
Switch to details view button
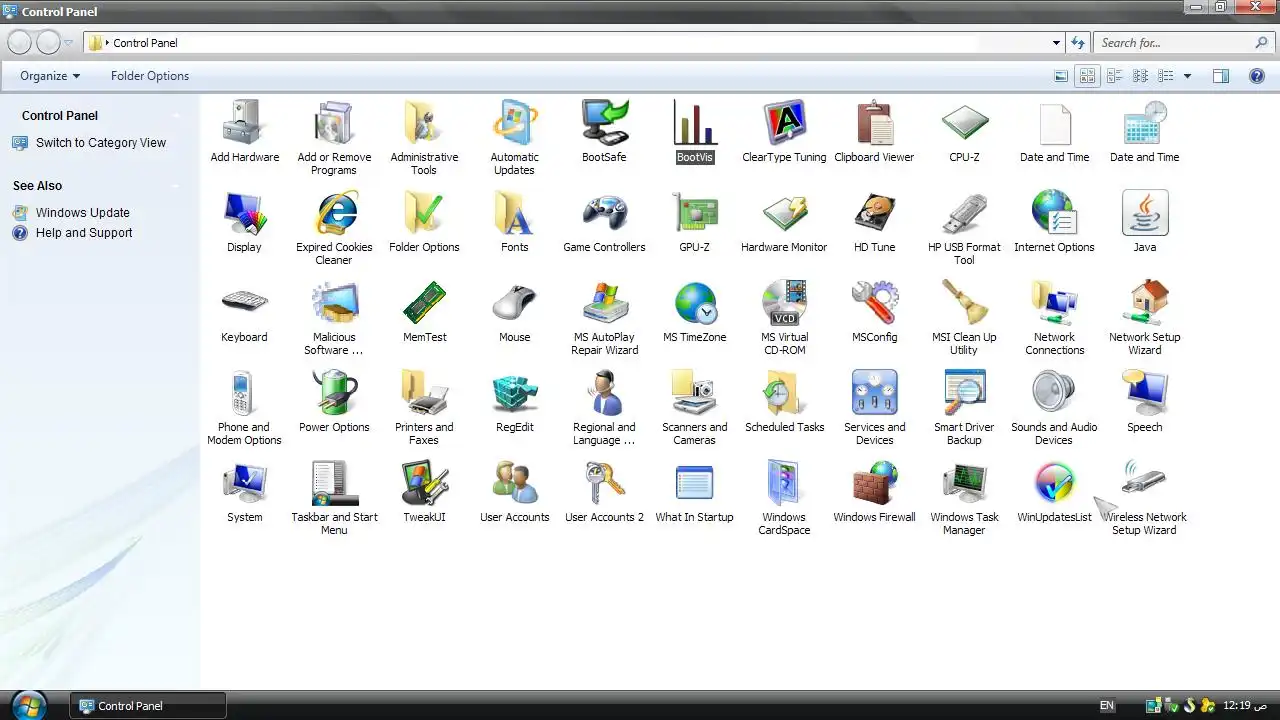tap(1165, 76)
